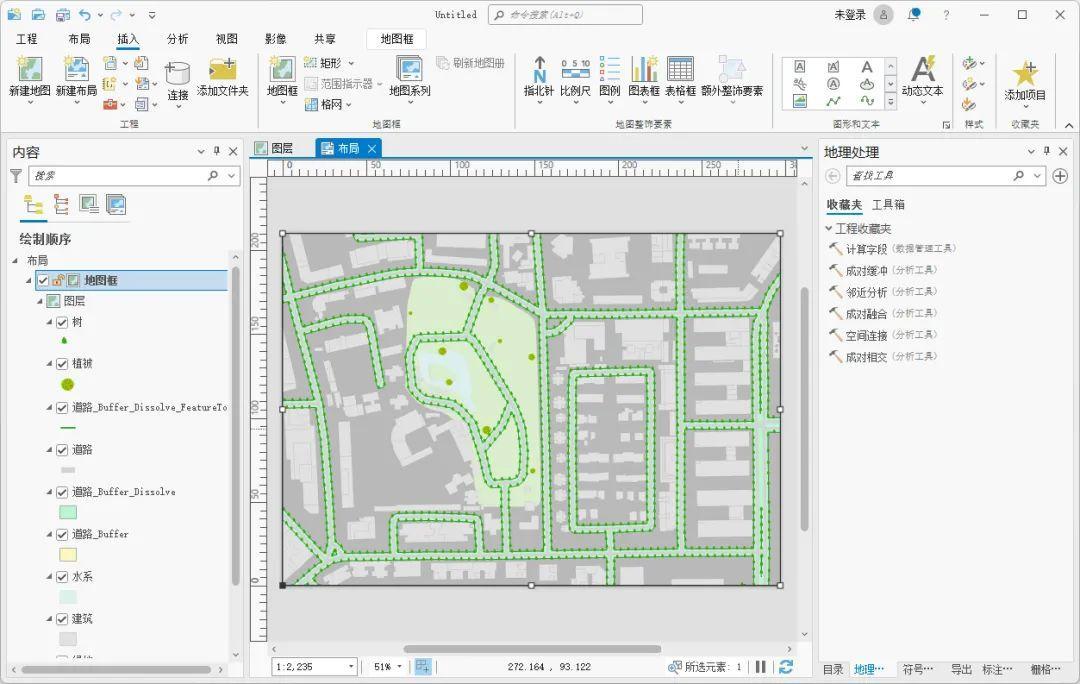This screenshot has height=684, width=1080.
Task: Uncheck the 树 layer checkbox
Action: (62, 322)
